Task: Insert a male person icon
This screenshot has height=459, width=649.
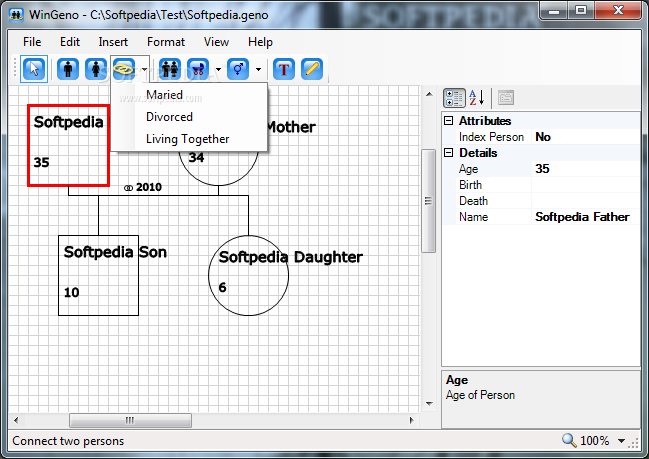Action: (68, 69)
